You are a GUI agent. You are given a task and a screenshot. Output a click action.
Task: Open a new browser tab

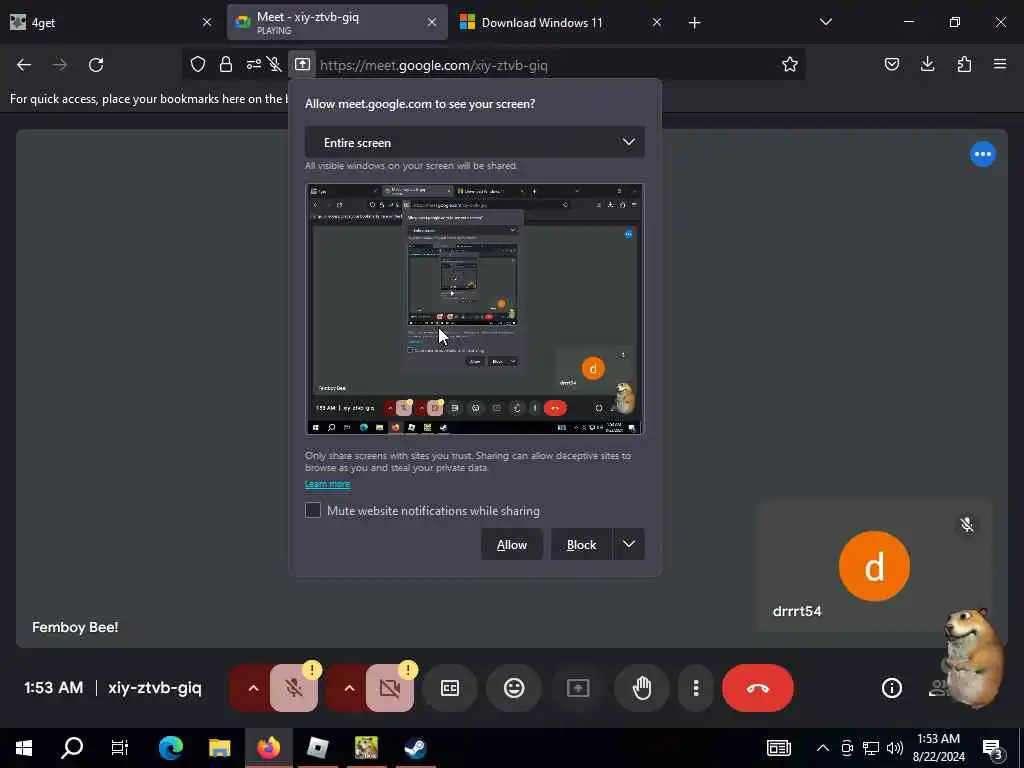(x=694, y=23)
